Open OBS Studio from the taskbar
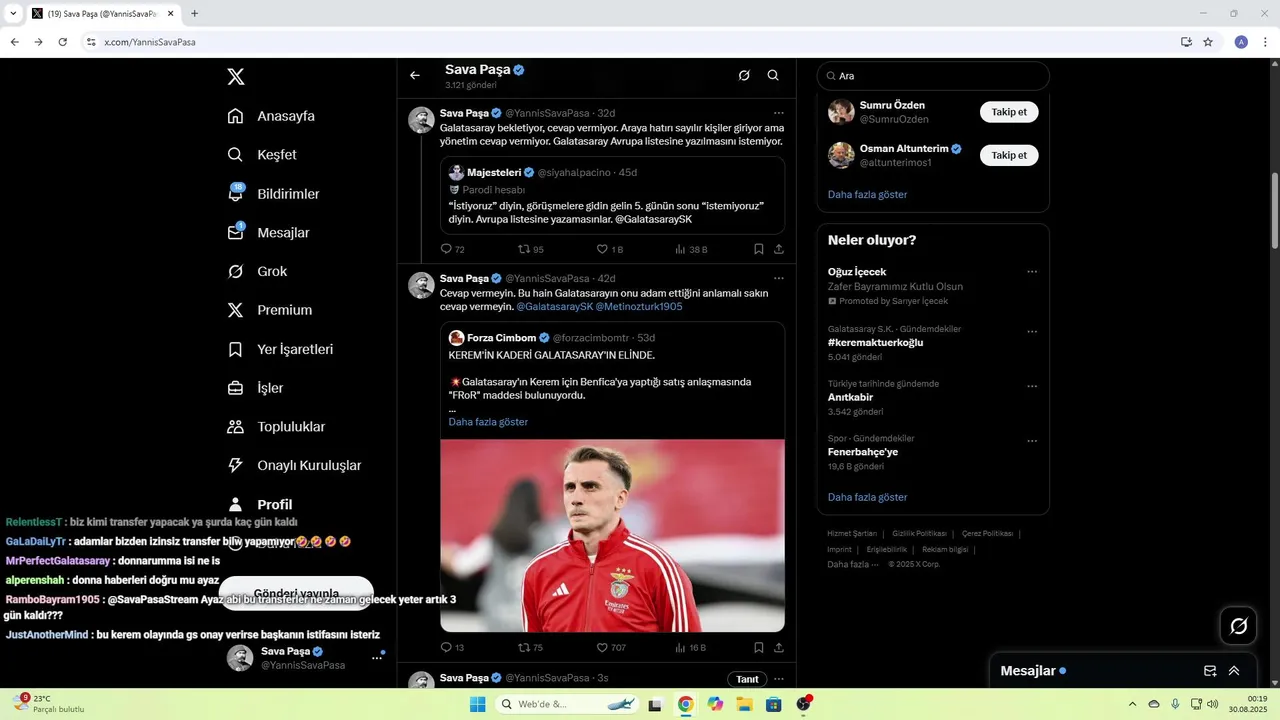This screenshot has width=1280, height=720. [x=804, y=704]
